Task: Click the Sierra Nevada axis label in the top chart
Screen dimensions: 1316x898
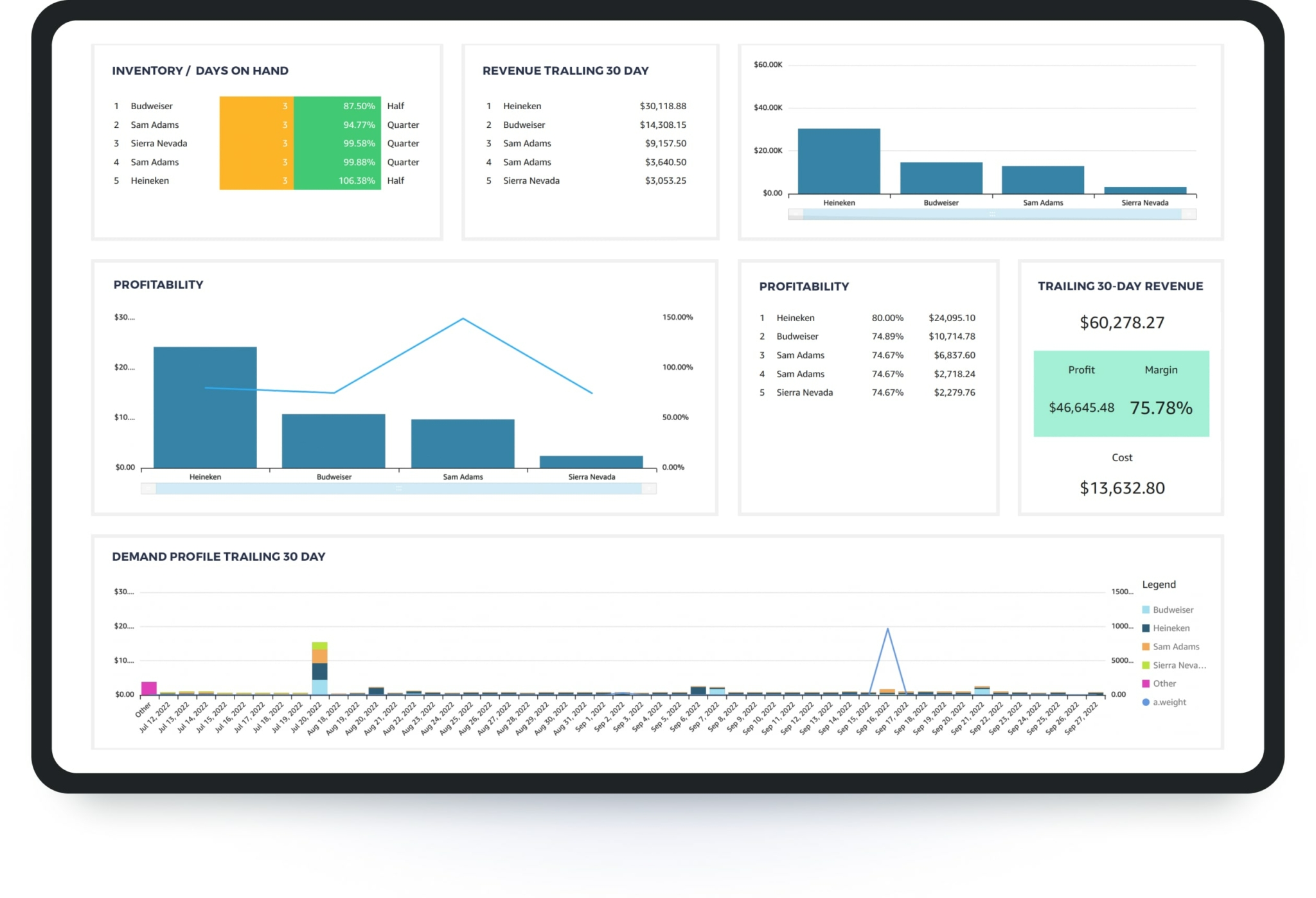Action: 1145,202
